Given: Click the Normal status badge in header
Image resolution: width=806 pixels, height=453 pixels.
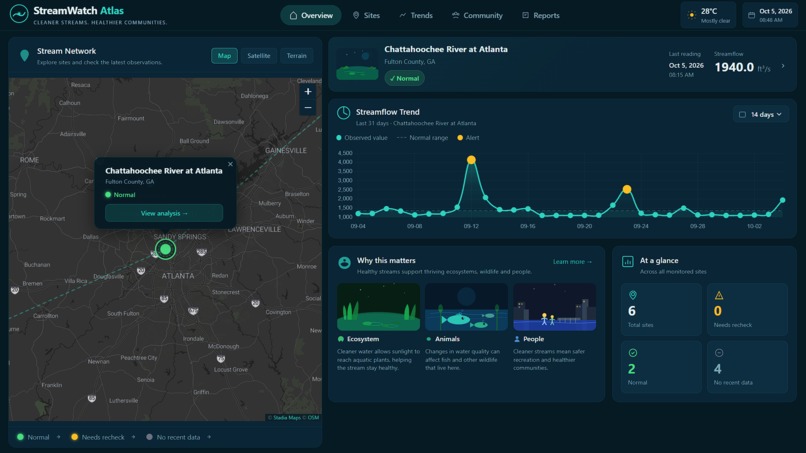Looking at the screenshot, I should pos(405,78).
